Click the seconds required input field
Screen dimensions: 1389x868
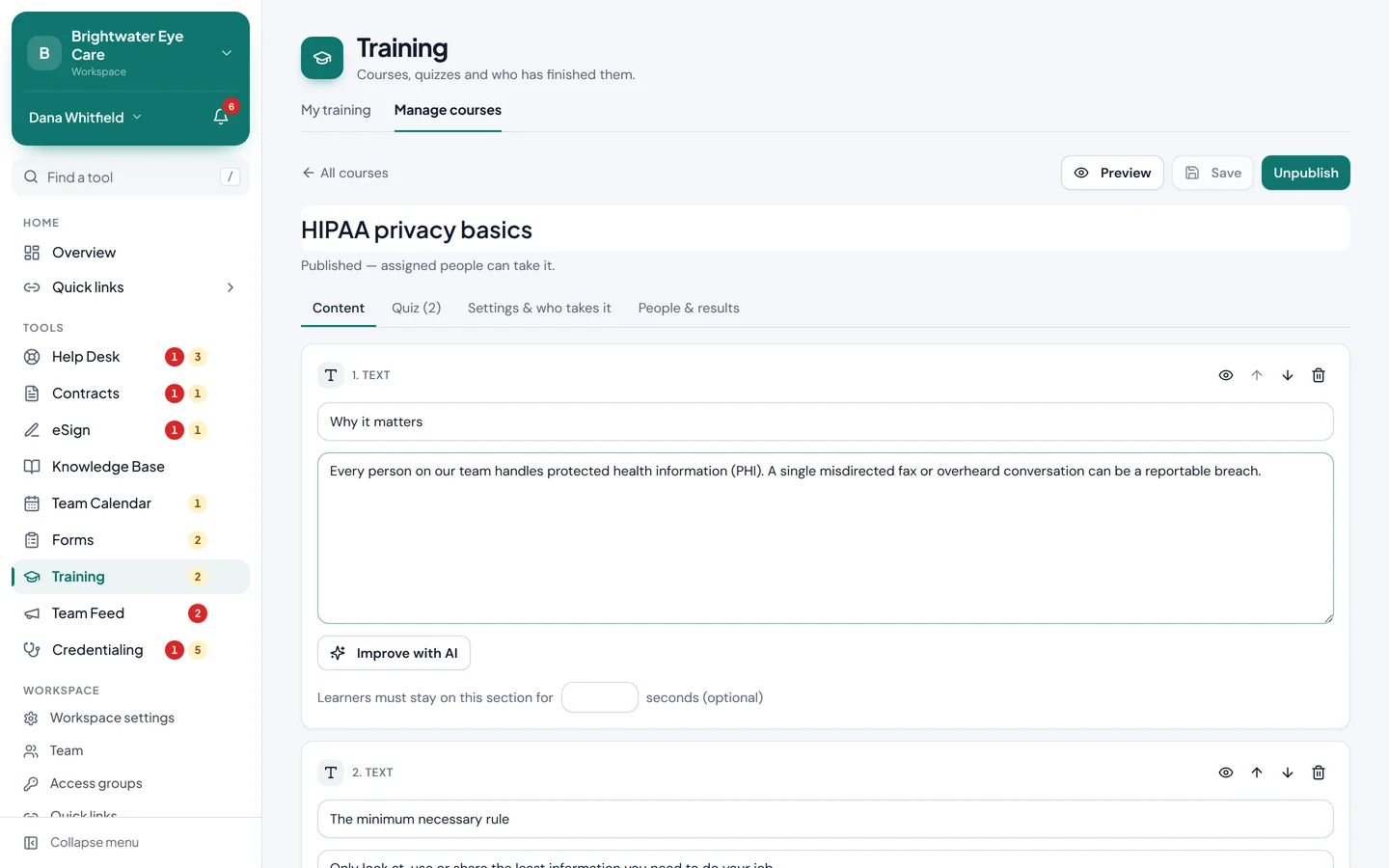click(600, 697)
